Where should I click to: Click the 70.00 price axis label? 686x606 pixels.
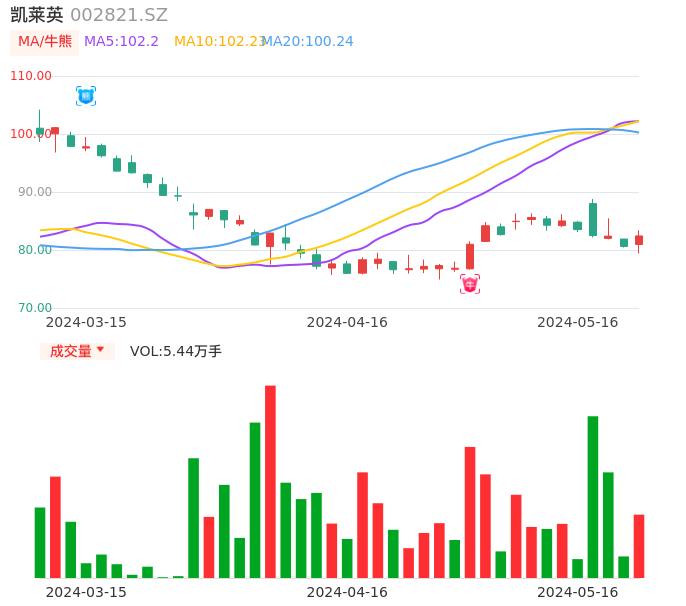pyautogui.click(x=31, y=308)
